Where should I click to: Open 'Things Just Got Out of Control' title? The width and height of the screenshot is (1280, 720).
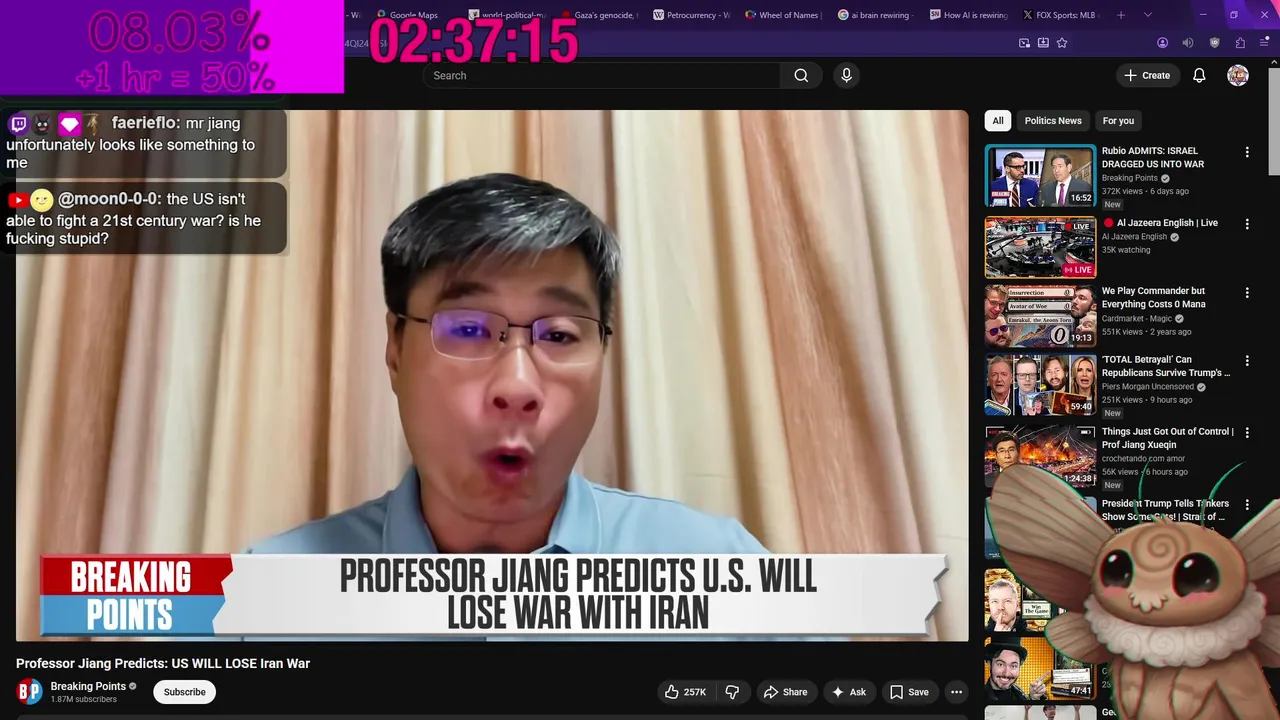coord(1167,438)
